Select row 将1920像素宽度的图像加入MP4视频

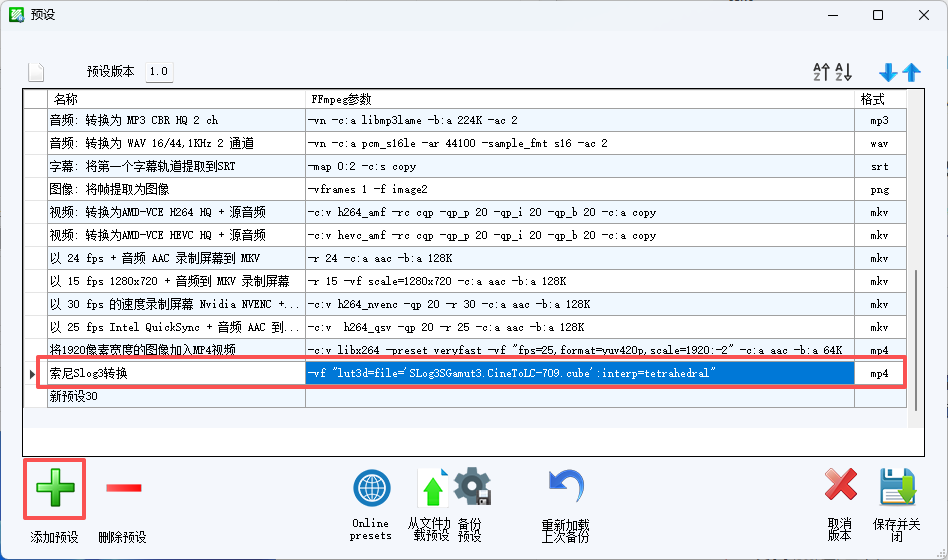[x=464, y=349]
